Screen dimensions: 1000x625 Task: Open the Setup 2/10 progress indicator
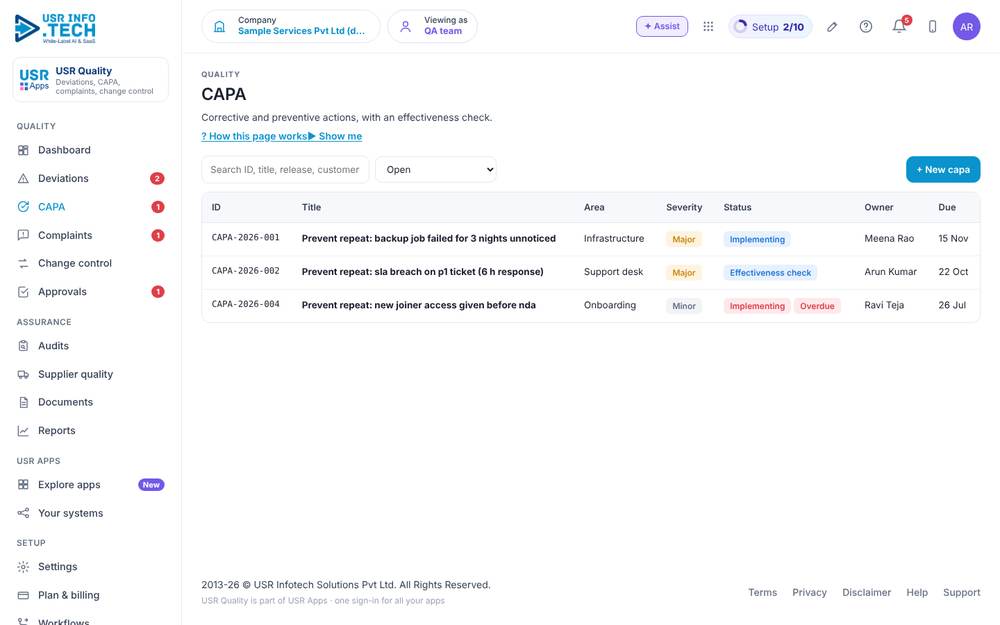(x=770, y=27)
